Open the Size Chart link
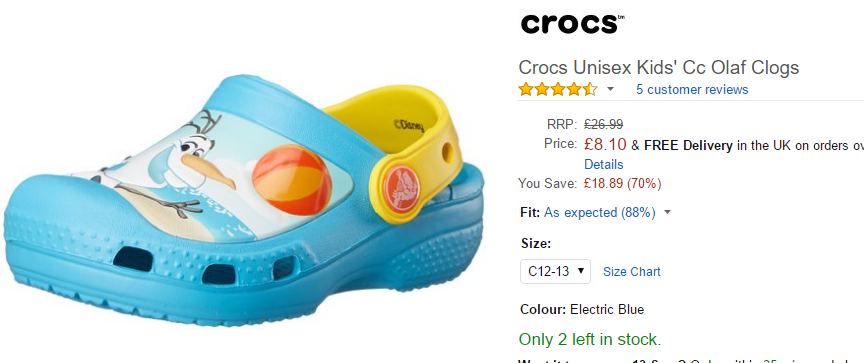The height and width of the screenshot is (363, 864). (631, 272)
